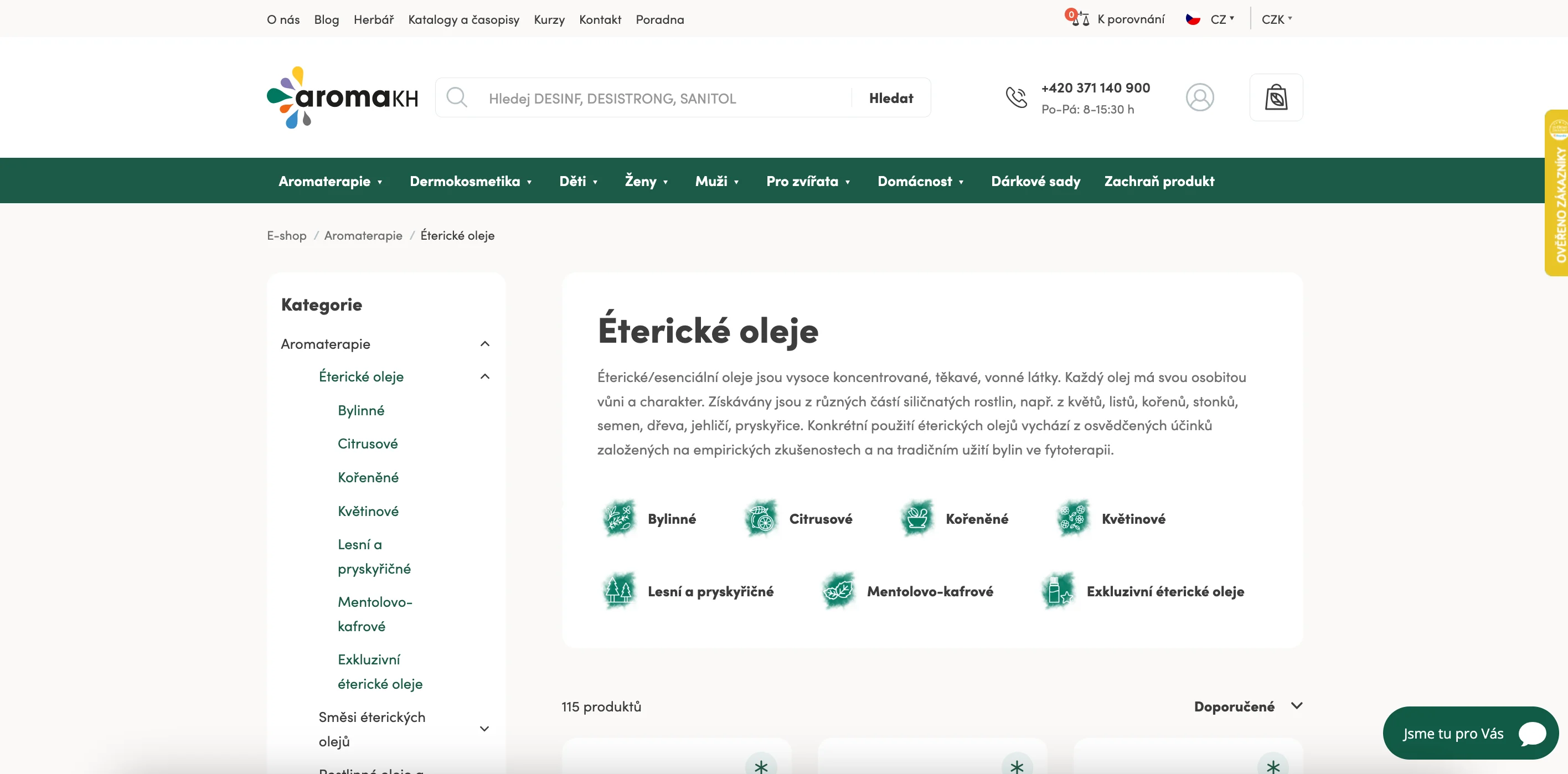Image resolution: width=1568 pixels, height=774 pixels.
Task: Open the CZ language dropdown
Action: pos(1223,19)
